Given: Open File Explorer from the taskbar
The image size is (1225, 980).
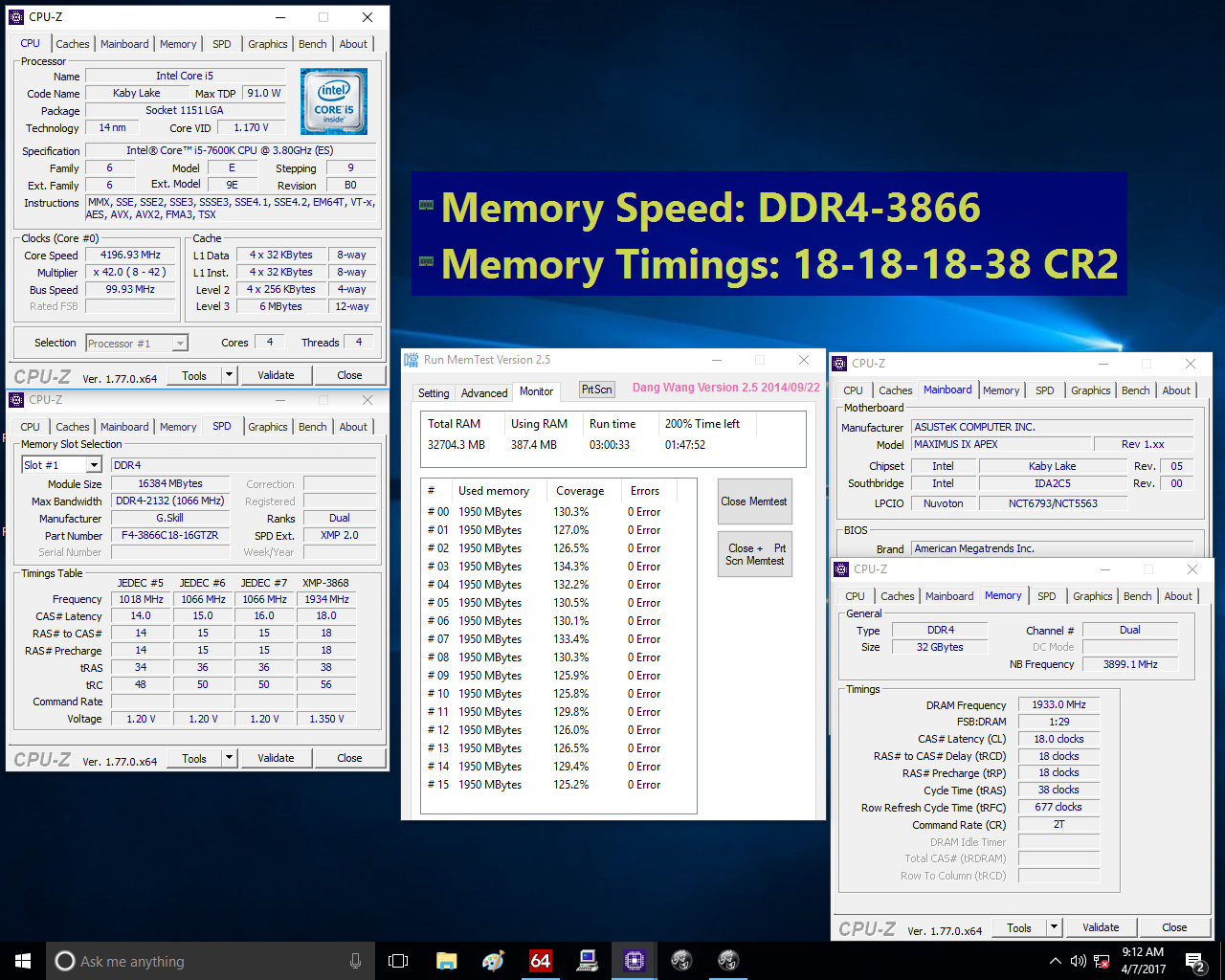Looking at the screenshot, I should click(x=446, y=960).
